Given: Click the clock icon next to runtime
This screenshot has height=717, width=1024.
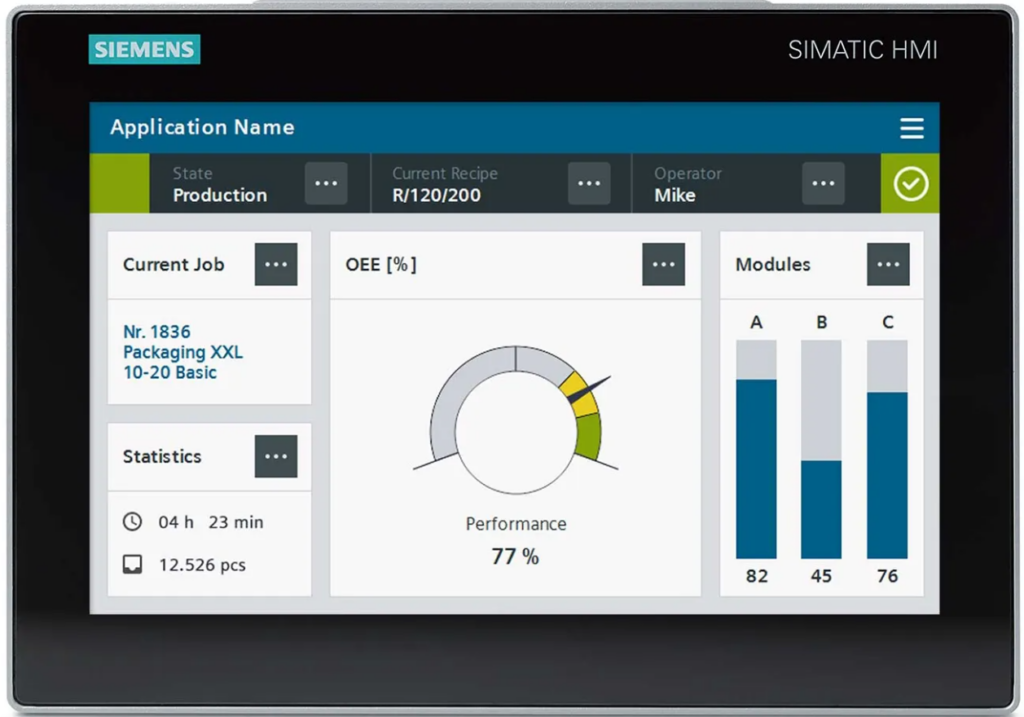Looking at the screenshot, I should click(x=131, y=521).
